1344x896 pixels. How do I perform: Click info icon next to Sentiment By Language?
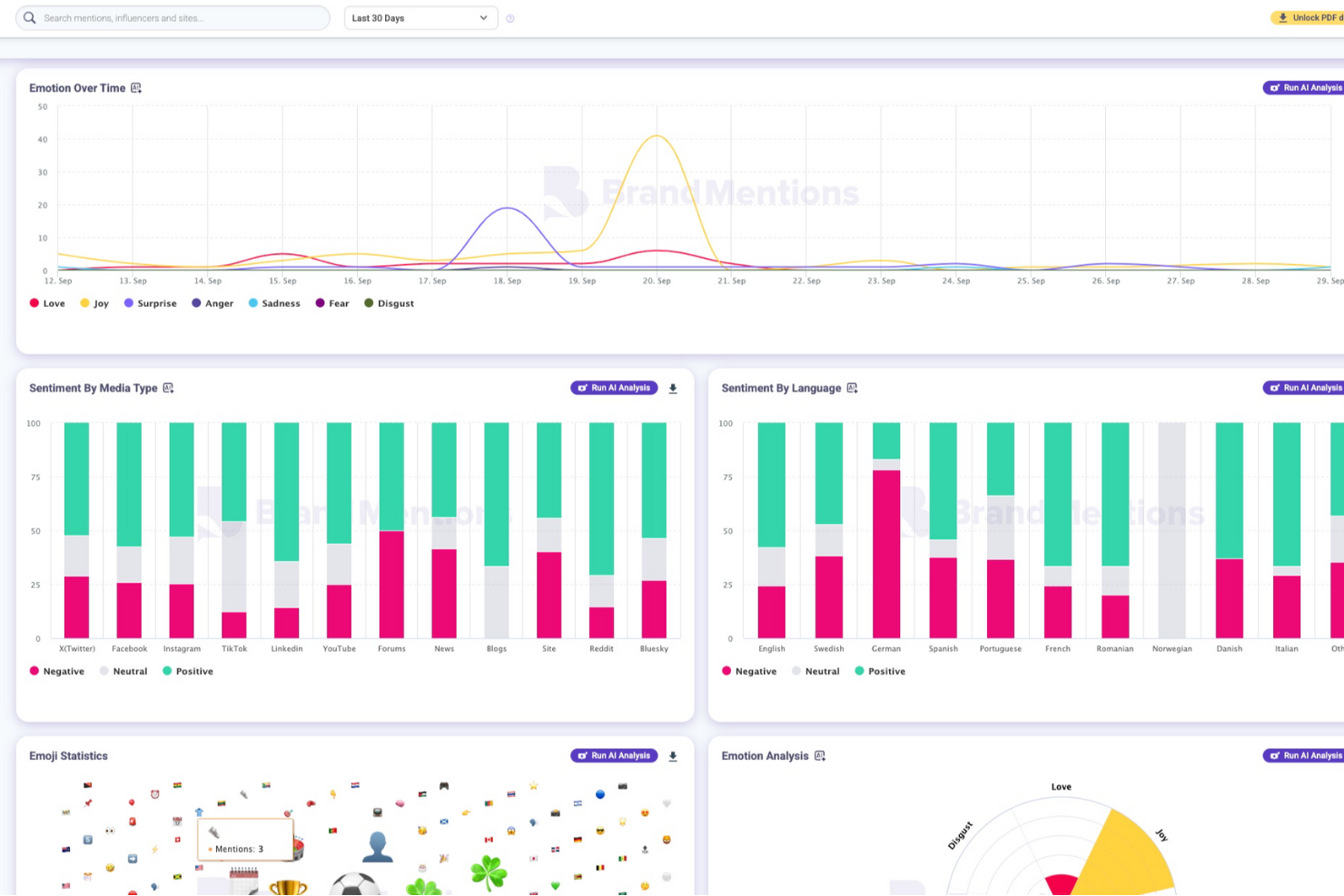coord(852,388)
